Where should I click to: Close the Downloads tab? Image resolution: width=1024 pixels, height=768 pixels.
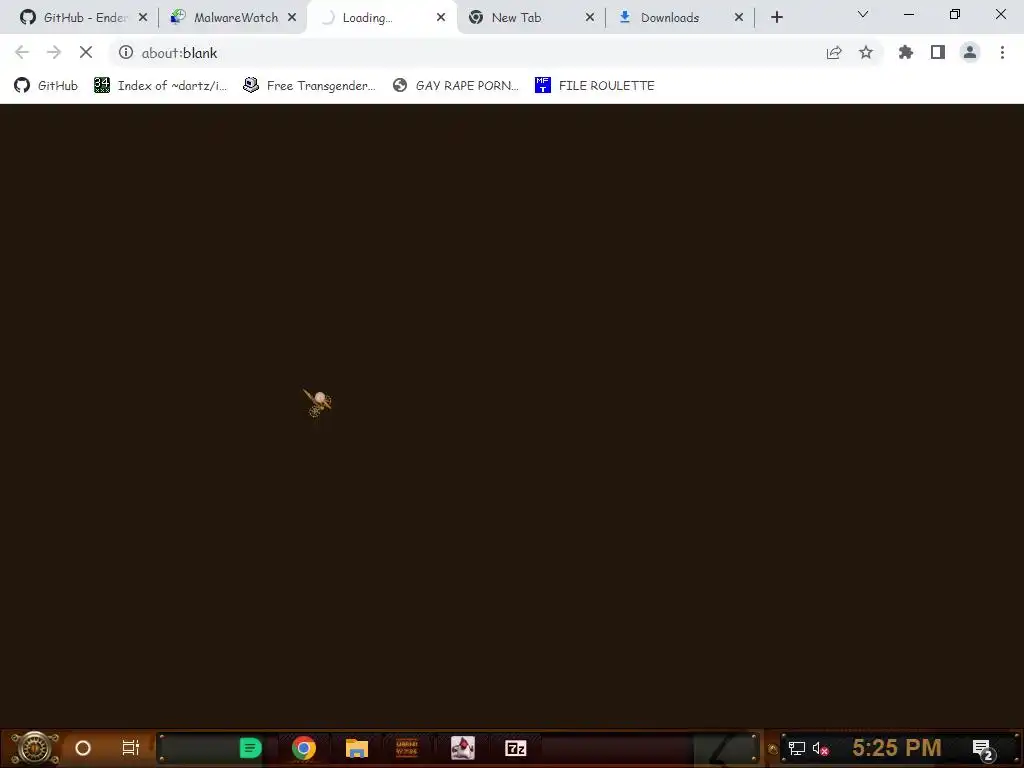click(x=739, y=18)
